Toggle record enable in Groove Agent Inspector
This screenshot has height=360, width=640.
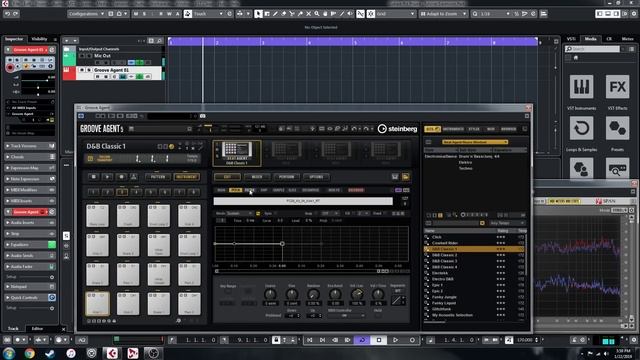click(x=10, y=67)
